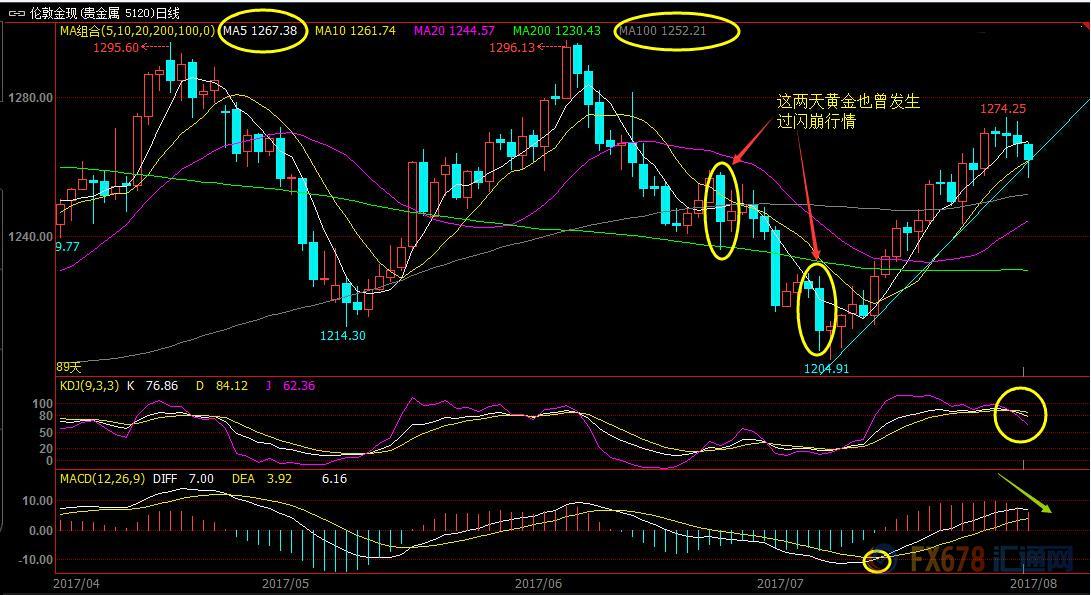Select the chart title 伦敦金现 (贵金属 5120)日线
Image resolution: width=1091 pixels, height=595 pixels.
click(104, 13)
